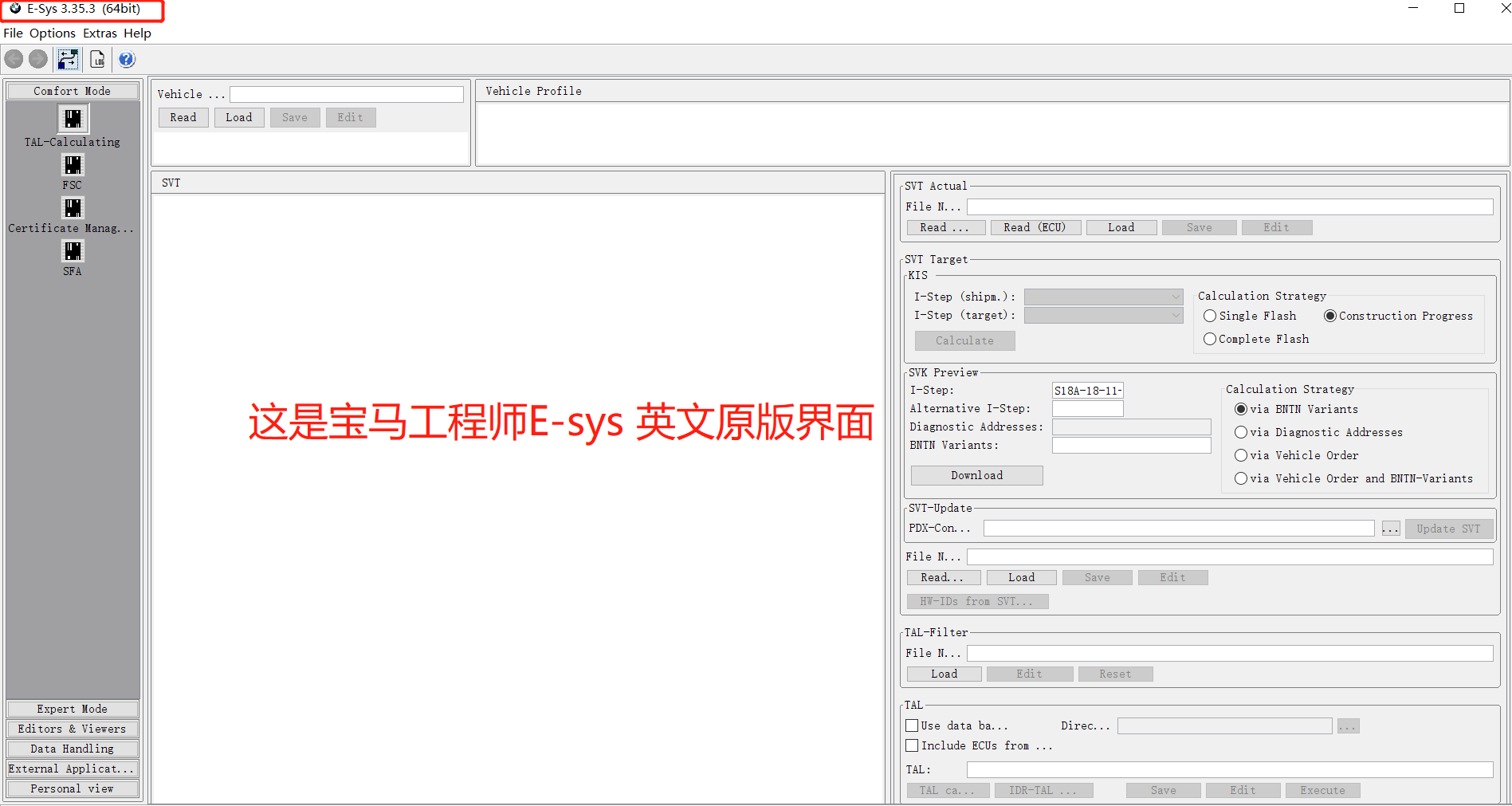Viewport: 1512px width, 806px height.
Task: Select via Vehicle Order strategy
Action: pyautogui.click(x=1241, y=455)
